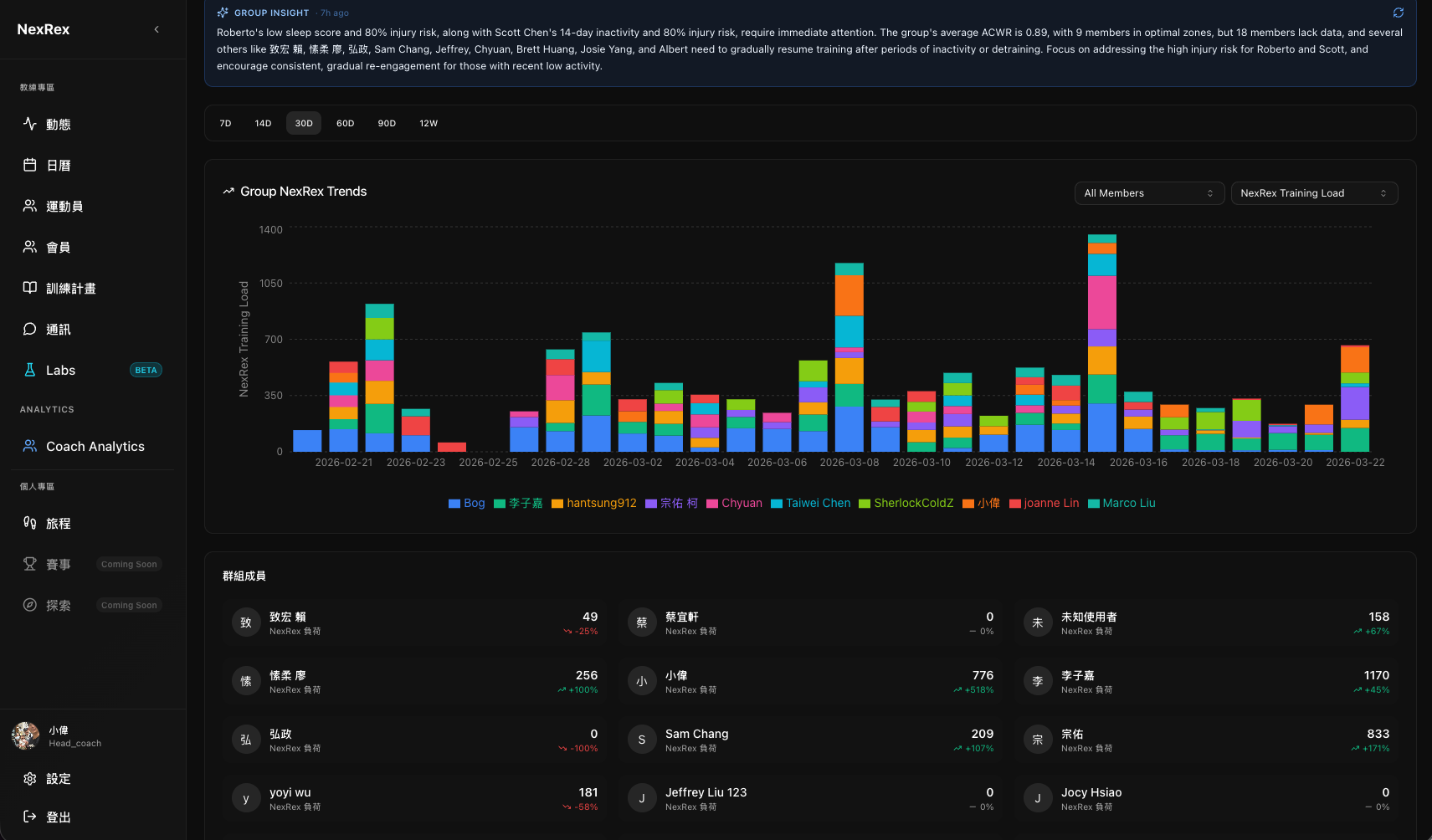Open the 通訊 messaging section

pos(57,329)
